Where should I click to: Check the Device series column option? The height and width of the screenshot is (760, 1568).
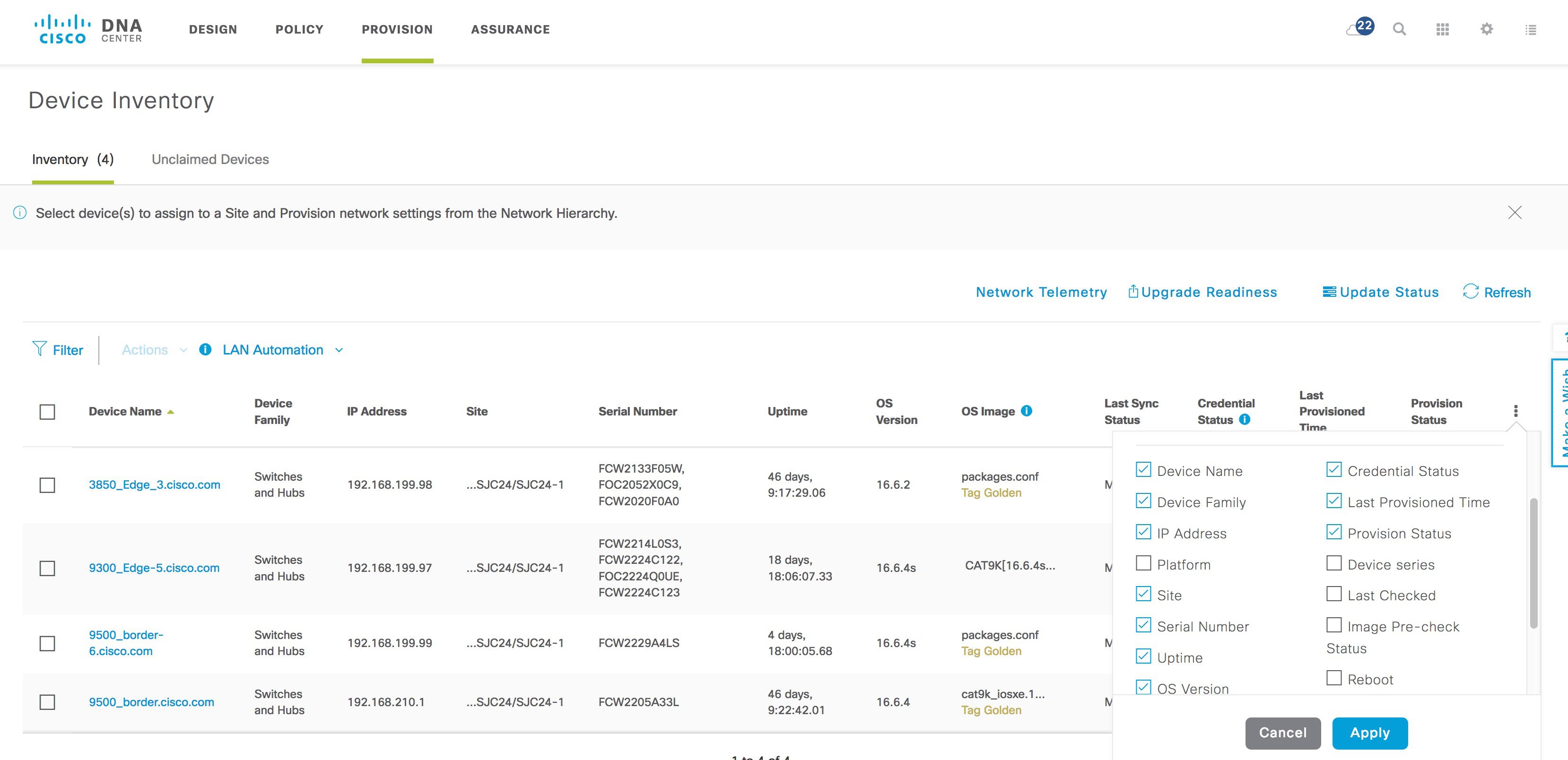[x=1333, y=563]
